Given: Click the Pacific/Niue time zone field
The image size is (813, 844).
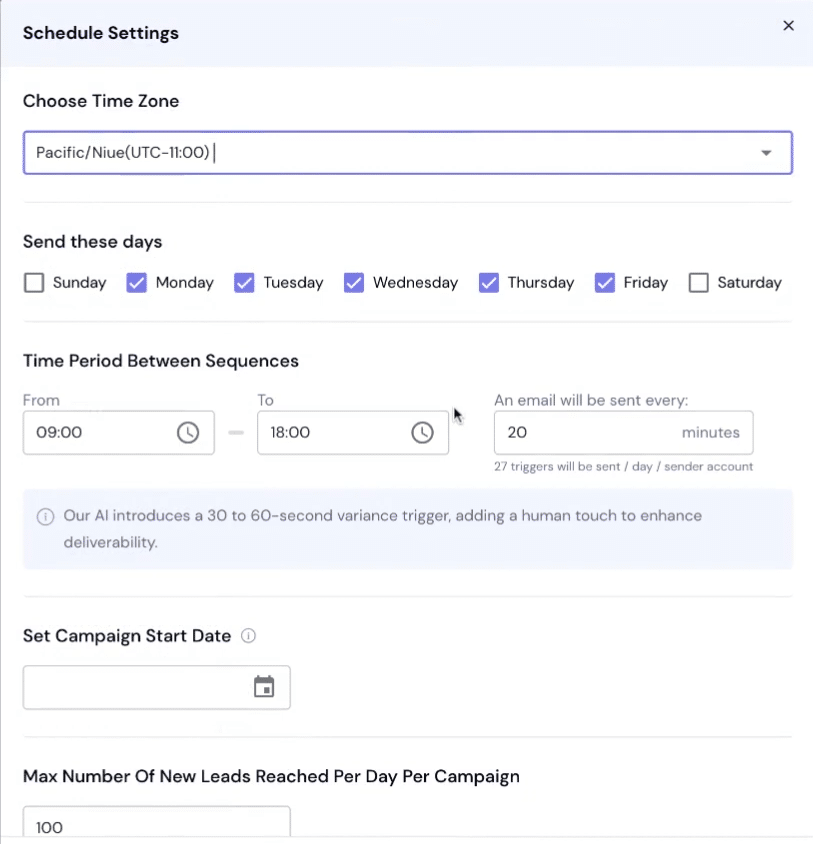Looking at the screenshot, I should [408, 153].
